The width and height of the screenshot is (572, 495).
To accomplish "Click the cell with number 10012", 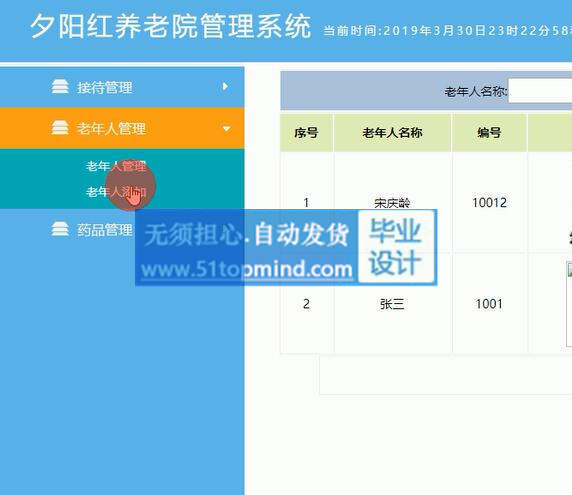I will (x=489, y=202).
